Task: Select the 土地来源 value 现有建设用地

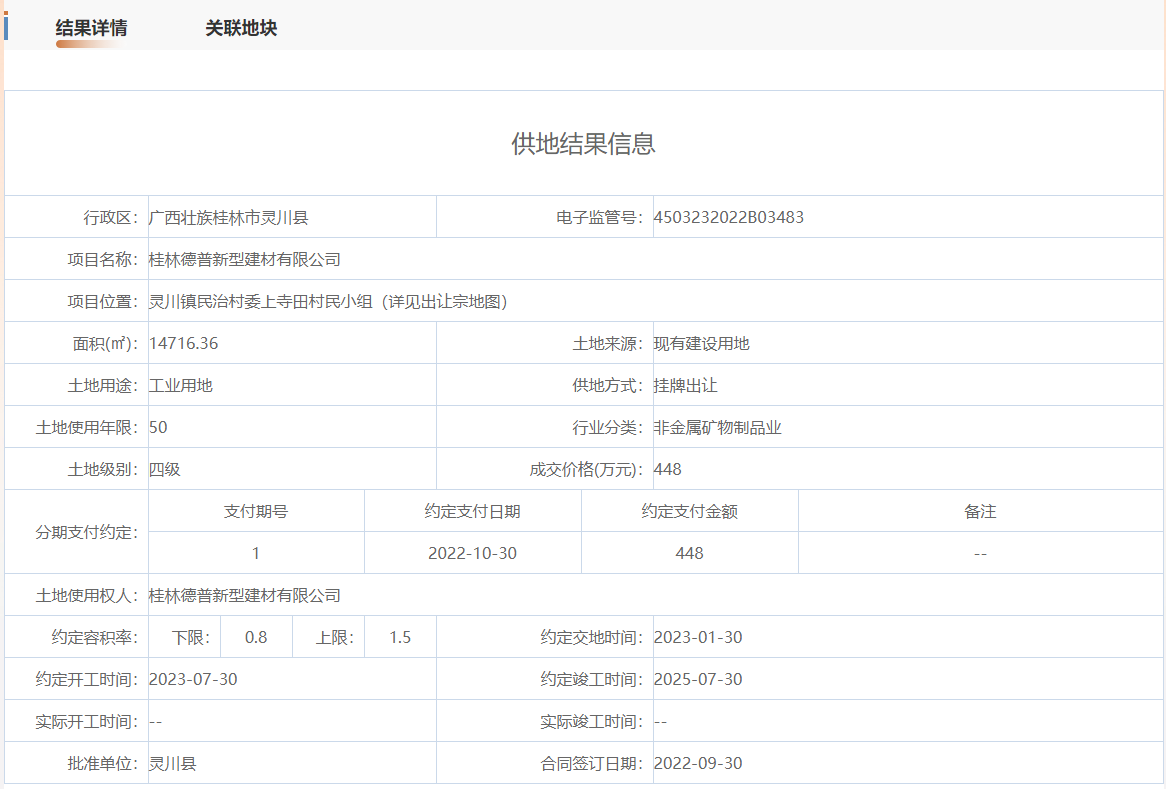Action: point(701,344)
